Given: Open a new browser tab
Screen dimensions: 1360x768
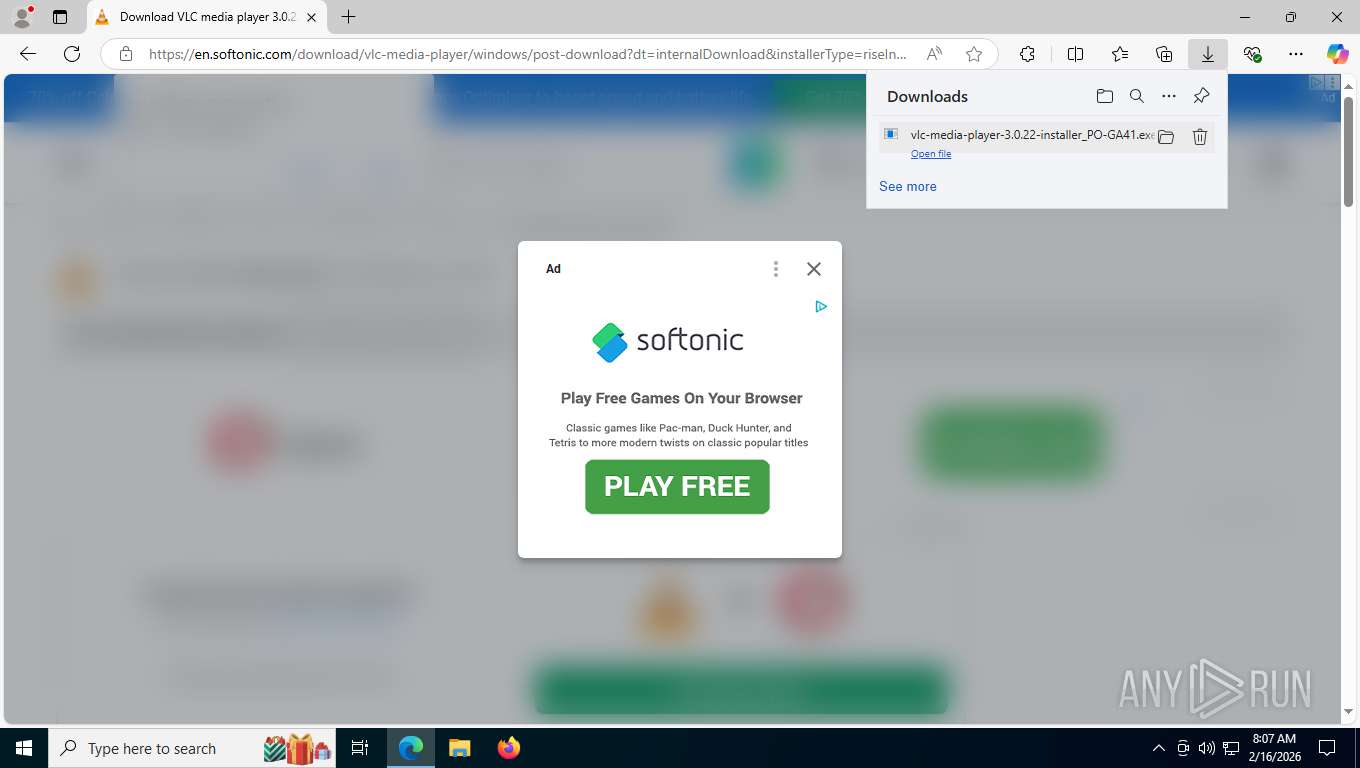Looking at the screenshot, I should [x=348, y=17].
